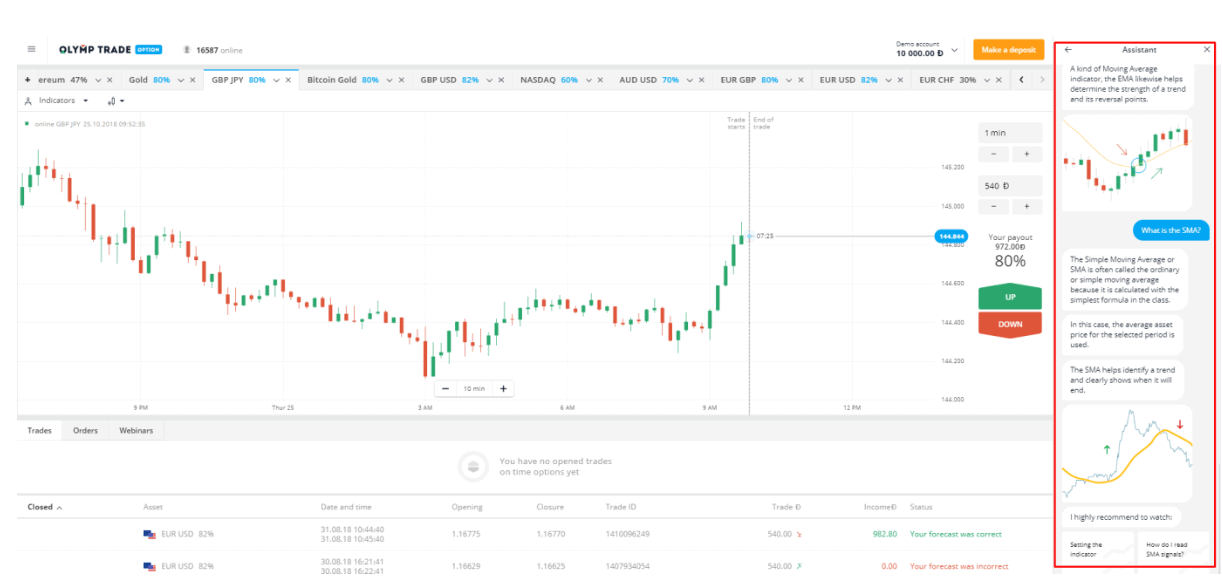Decrease trade duration with minus button
The image size is (1222, 584).
coord(993,154)
